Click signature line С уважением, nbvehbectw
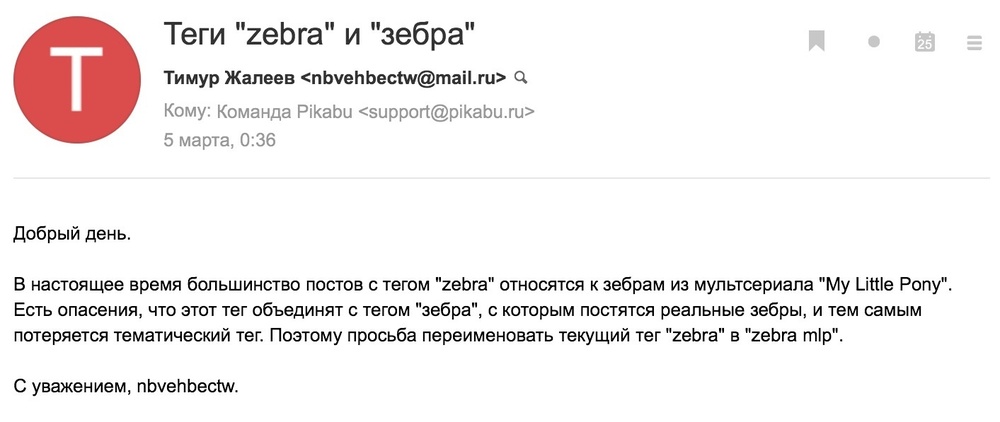This screenshot has height=422, width=1000. 125,387
